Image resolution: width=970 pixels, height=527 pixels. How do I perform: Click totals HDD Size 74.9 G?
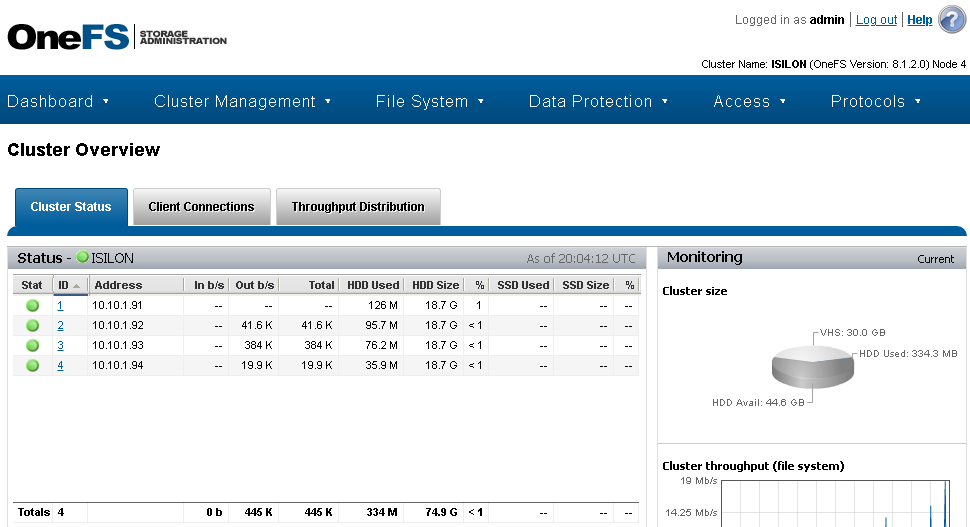(441, 512)
